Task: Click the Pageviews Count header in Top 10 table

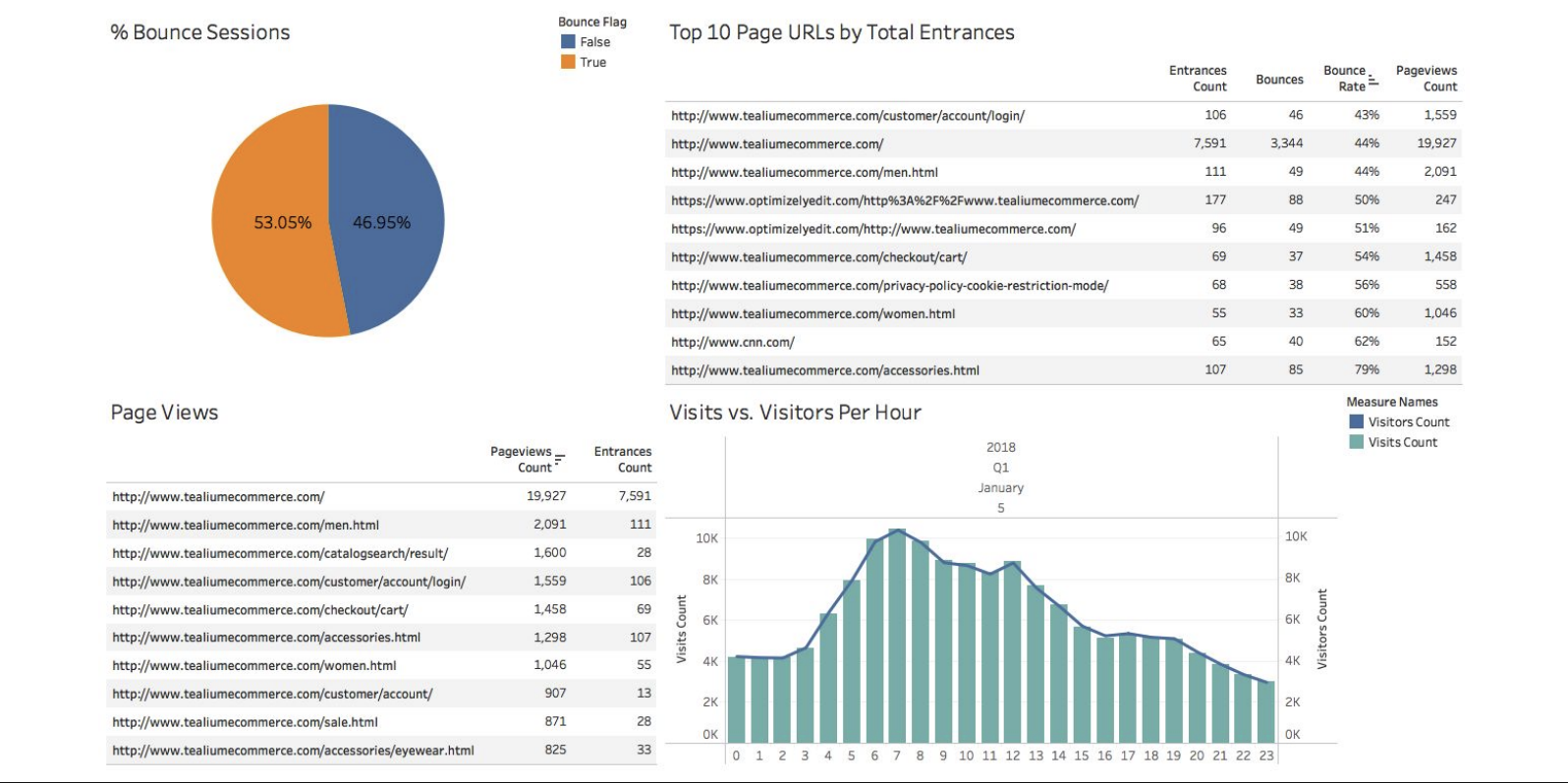Action: coord(1426,79)
